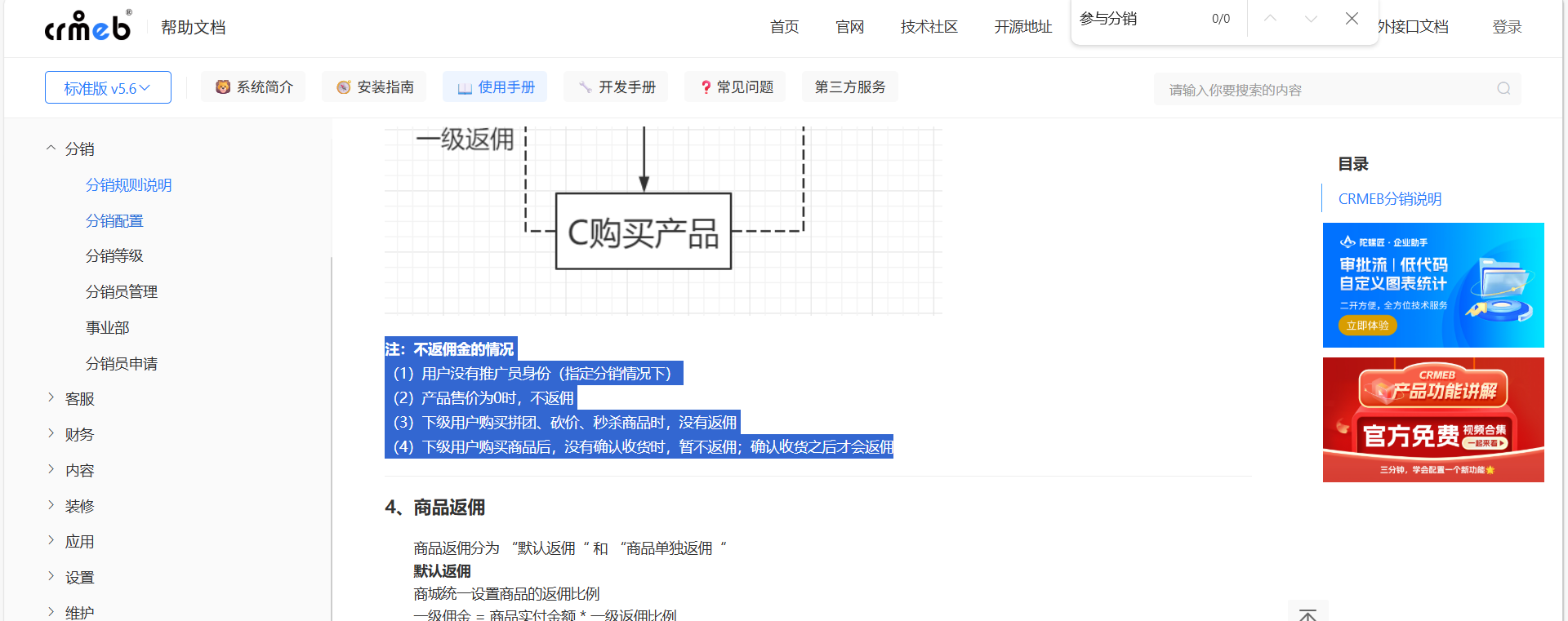Switch to the 开发手册 tab
1568x621 pixels.
tap(617, 87)
